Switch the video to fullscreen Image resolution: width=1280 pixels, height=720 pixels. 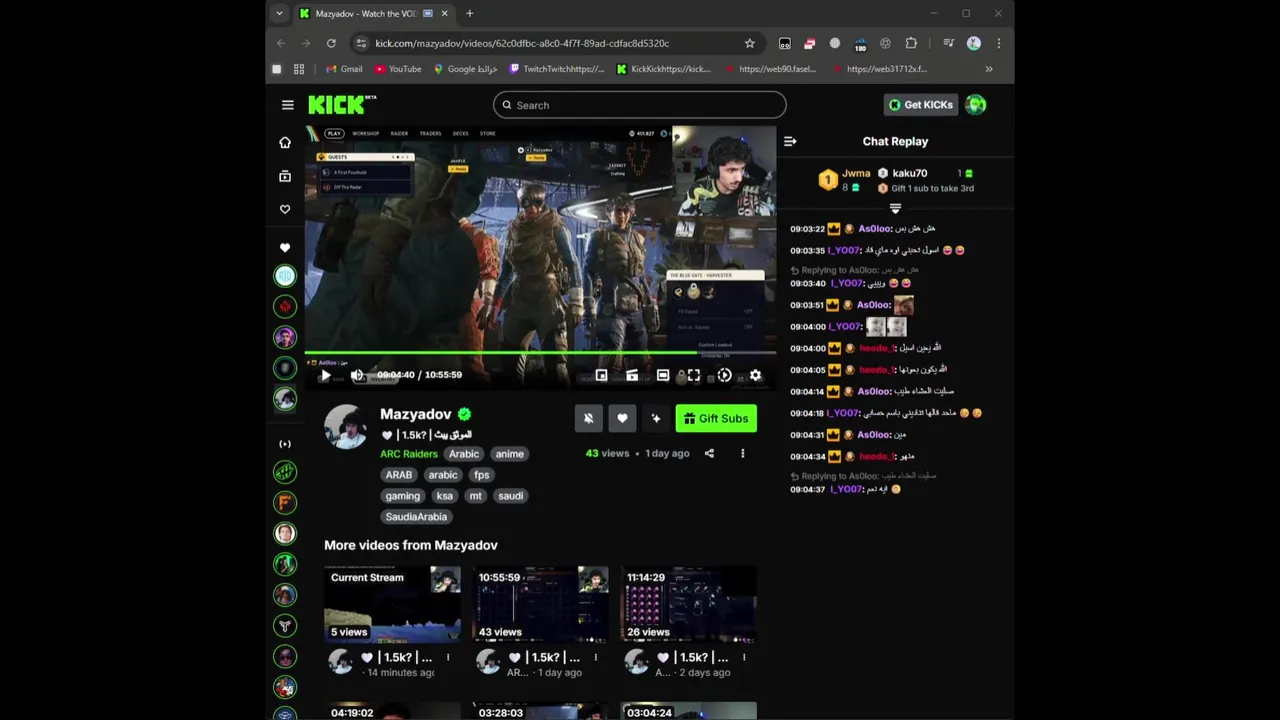pos(694,375)
